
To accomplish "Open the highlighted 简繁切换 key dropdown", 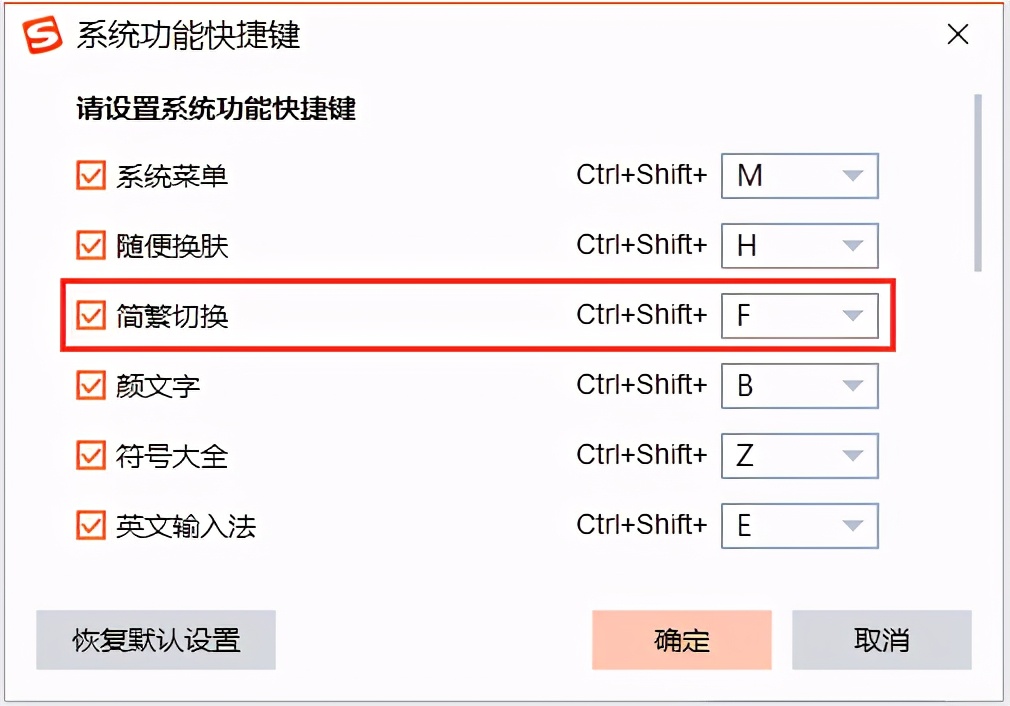I will (x=855, y=315).
